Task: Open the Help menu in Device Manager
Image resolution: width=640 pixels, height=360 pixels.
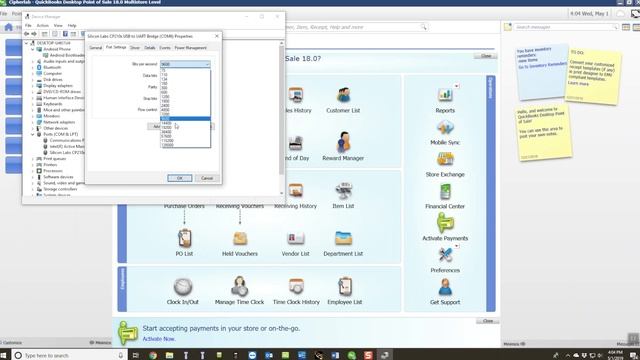Action: coord(72,25)
